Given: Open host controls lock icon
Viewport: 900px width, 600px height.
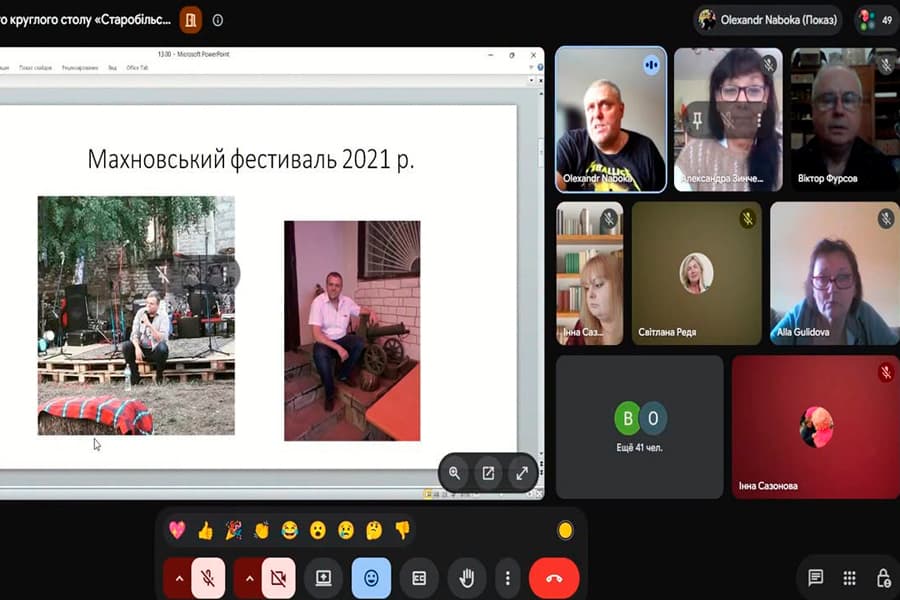Looking at the screenshot, I should [884, 578].
